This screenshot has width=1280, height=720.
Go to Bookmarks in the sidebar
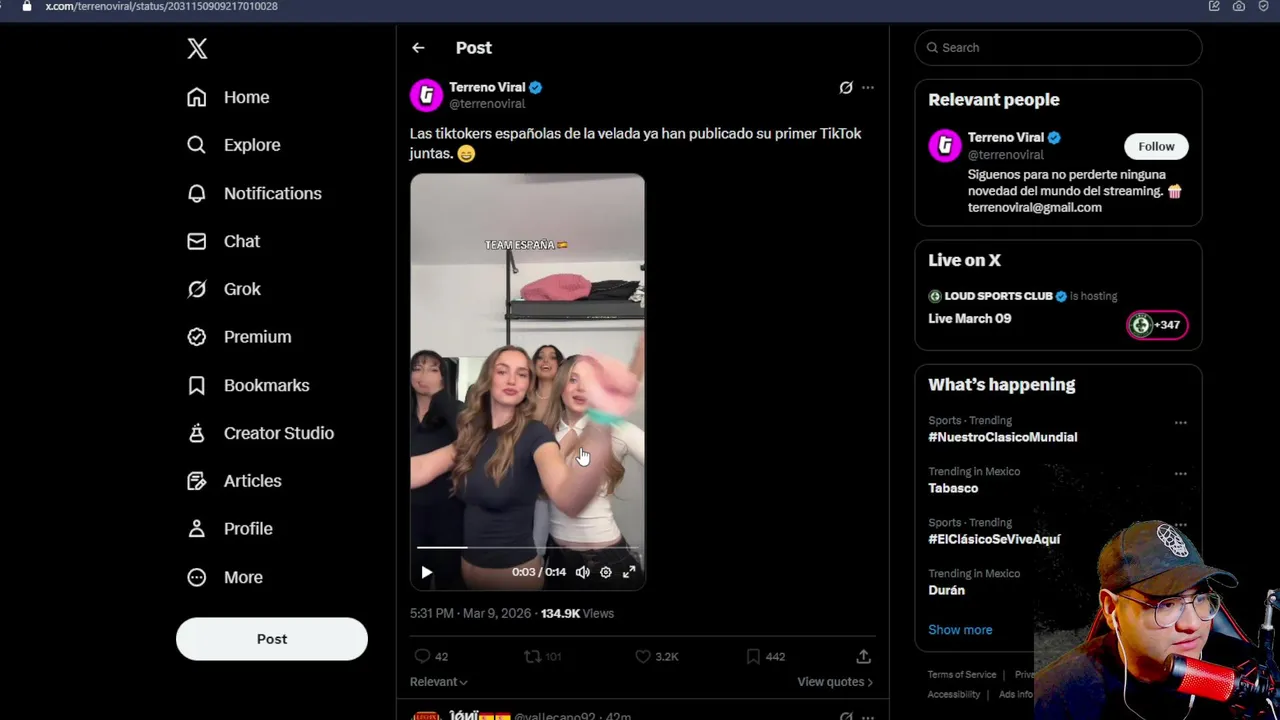coord(265,385)
